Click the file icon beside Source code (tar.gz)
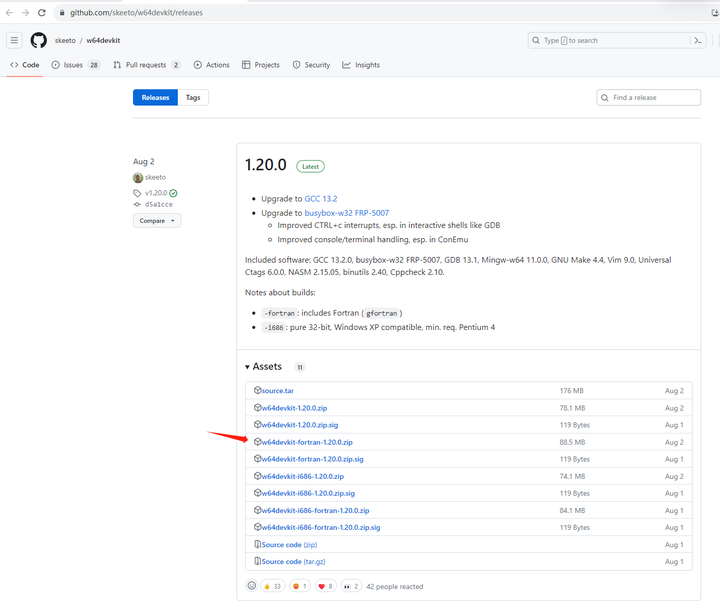 pyautogui.click(x=258, y=561)
